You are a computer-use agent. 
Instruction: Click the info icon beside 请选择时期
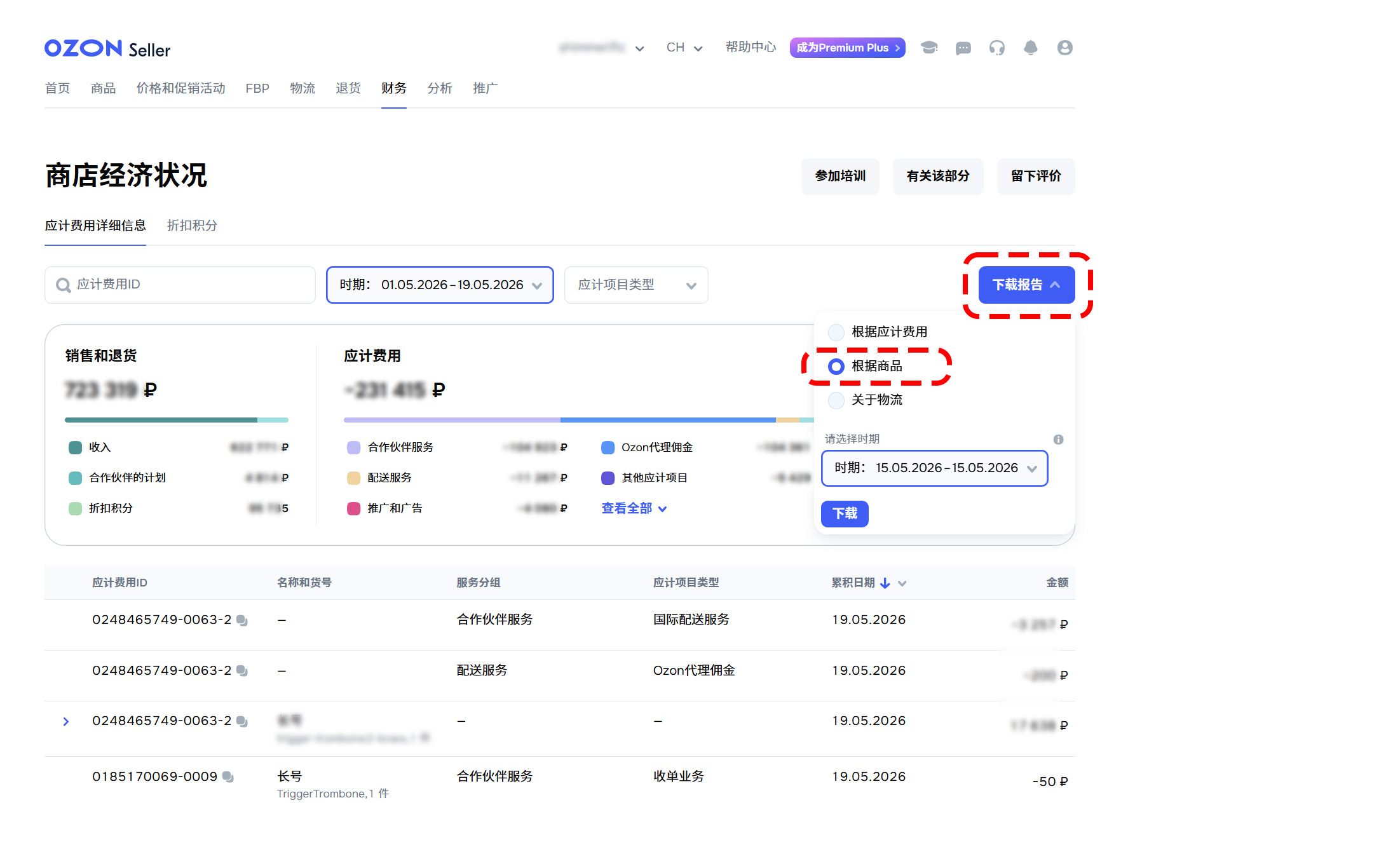click(1058, 439)
